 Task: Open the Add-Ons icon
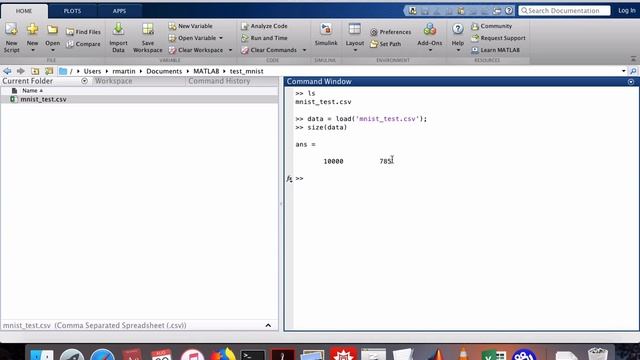(429, 29)
